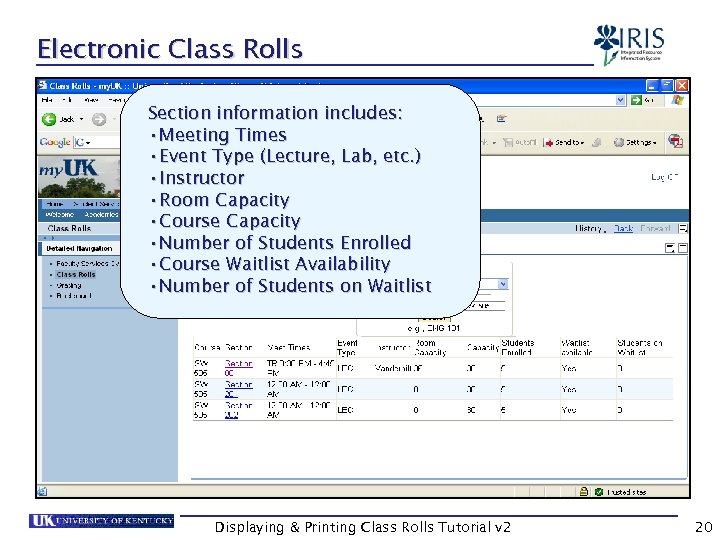Click the IE page icon in title bar

43,85
